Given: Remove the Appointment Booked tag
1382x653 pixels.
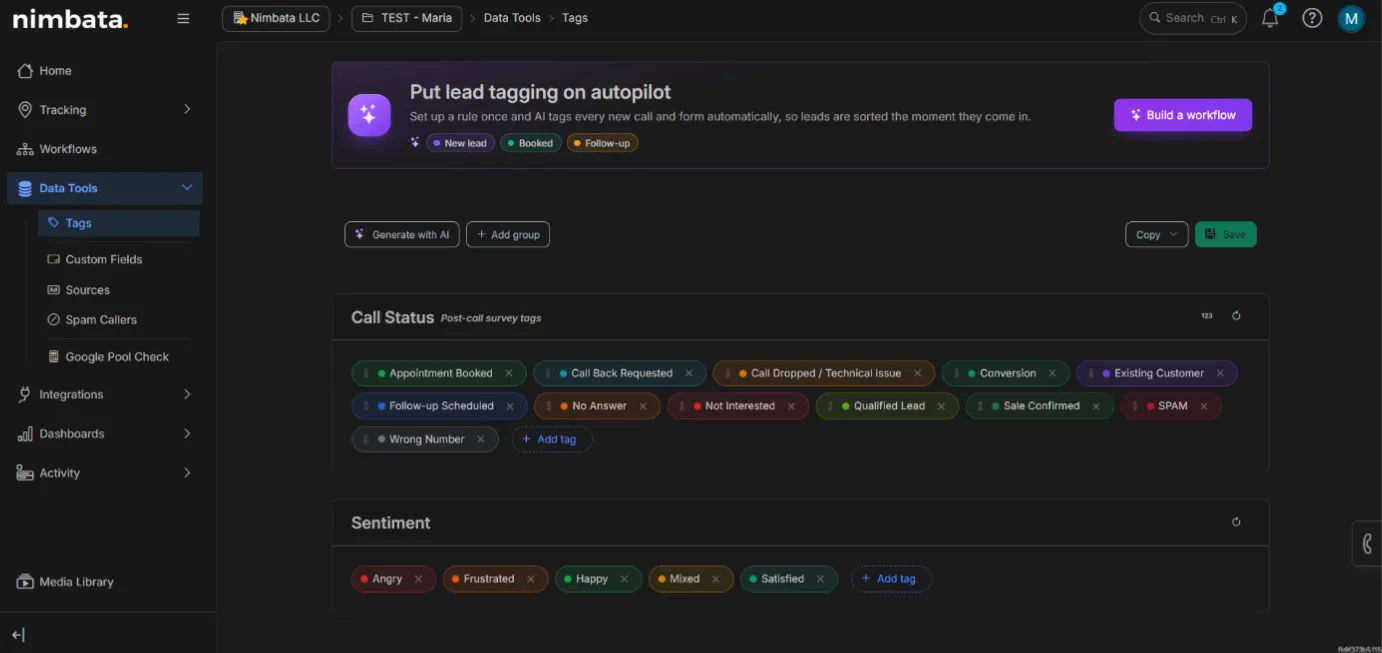Looking at the screenshot, I should point(509,373).
